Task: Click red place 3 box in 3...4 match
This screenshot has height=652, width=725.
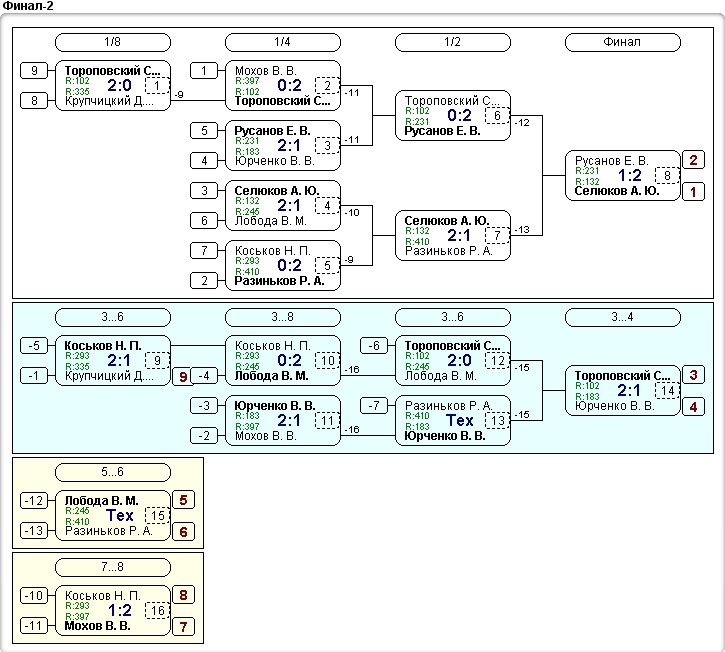Action: tap(693, 375)
